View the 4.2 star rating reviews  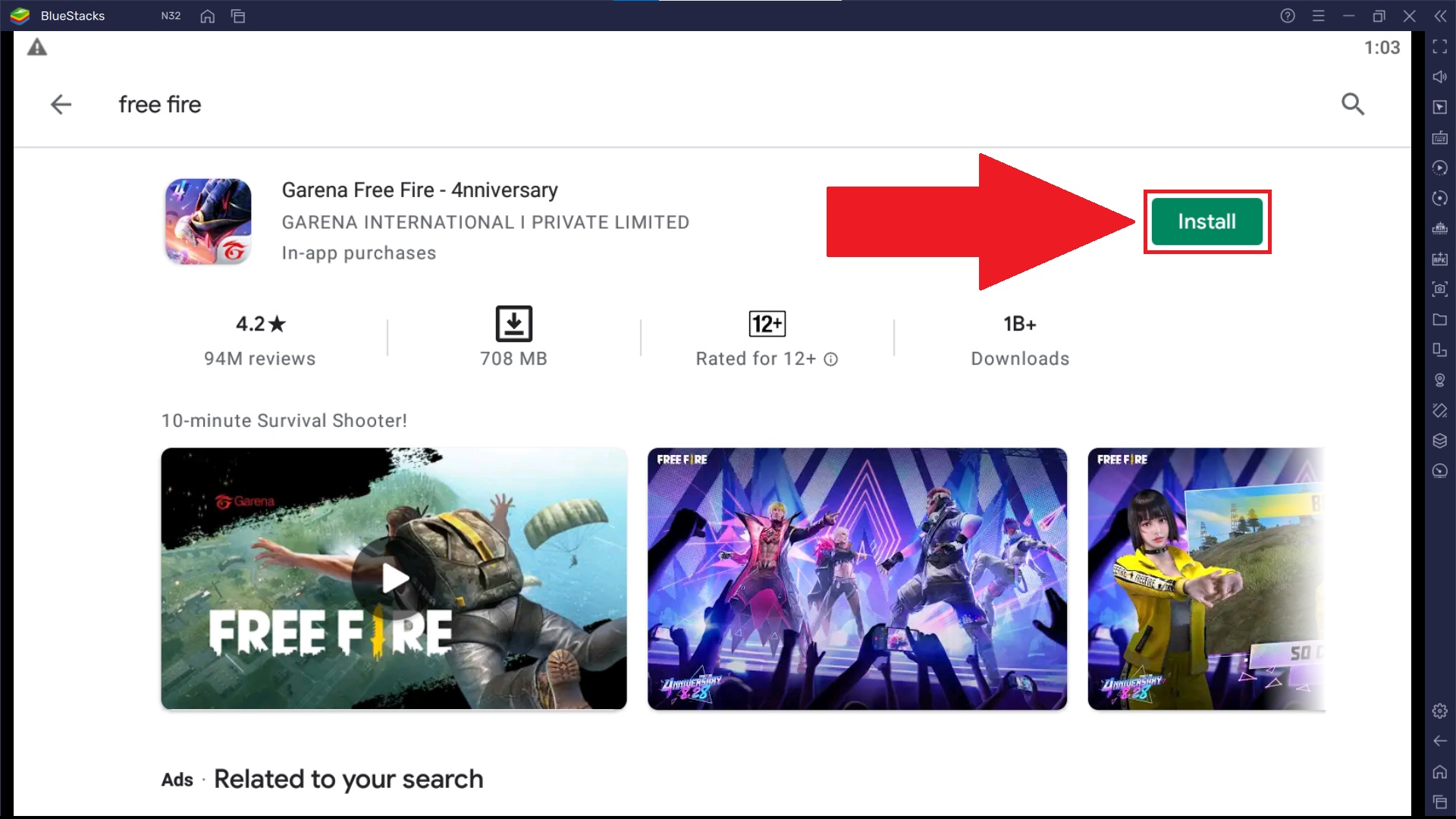(x=260, y=324)
